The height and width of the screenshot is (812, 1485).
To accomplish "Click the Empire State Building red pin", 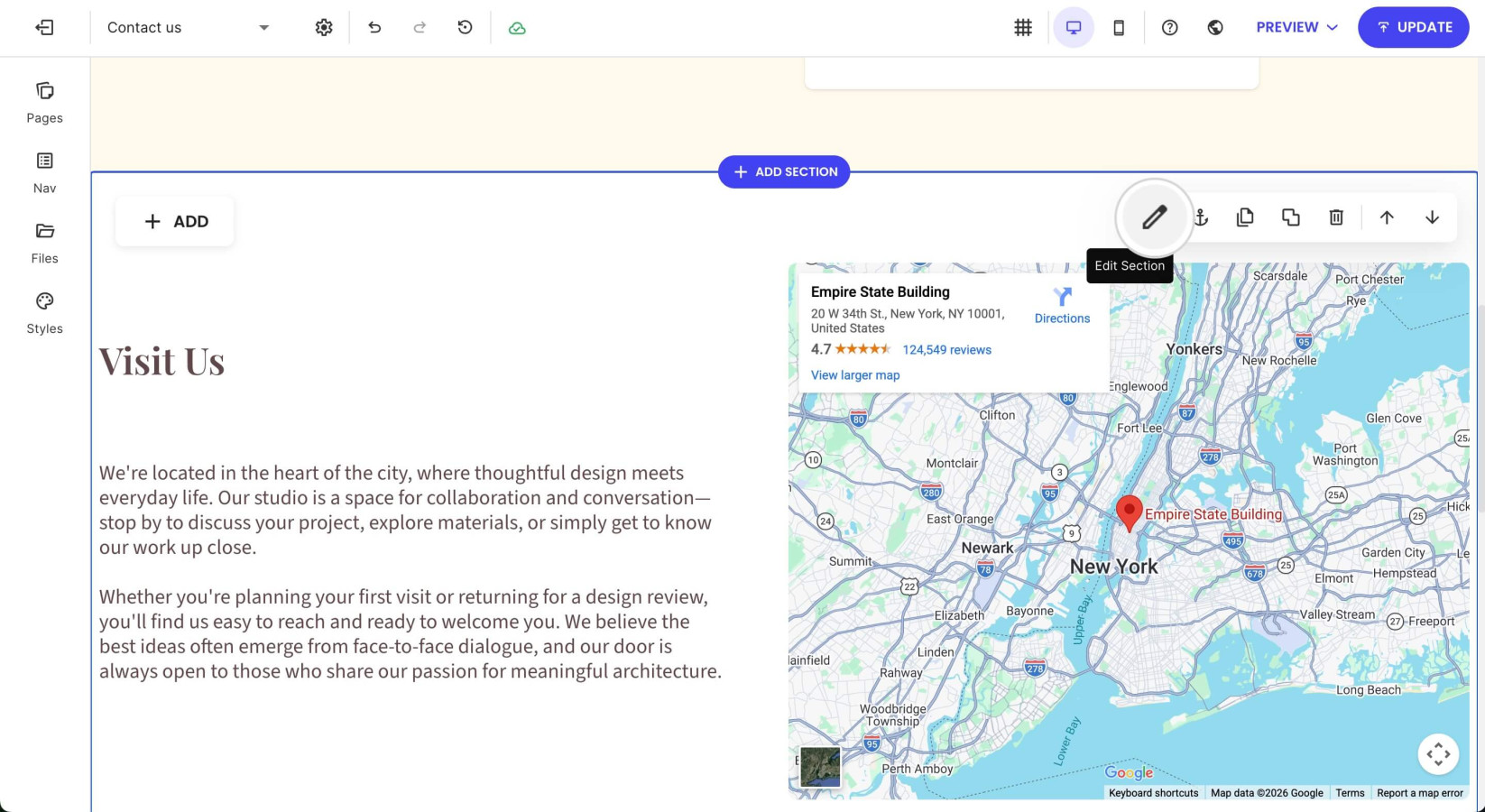I will pyautogui.click(x=1129, y=513).
